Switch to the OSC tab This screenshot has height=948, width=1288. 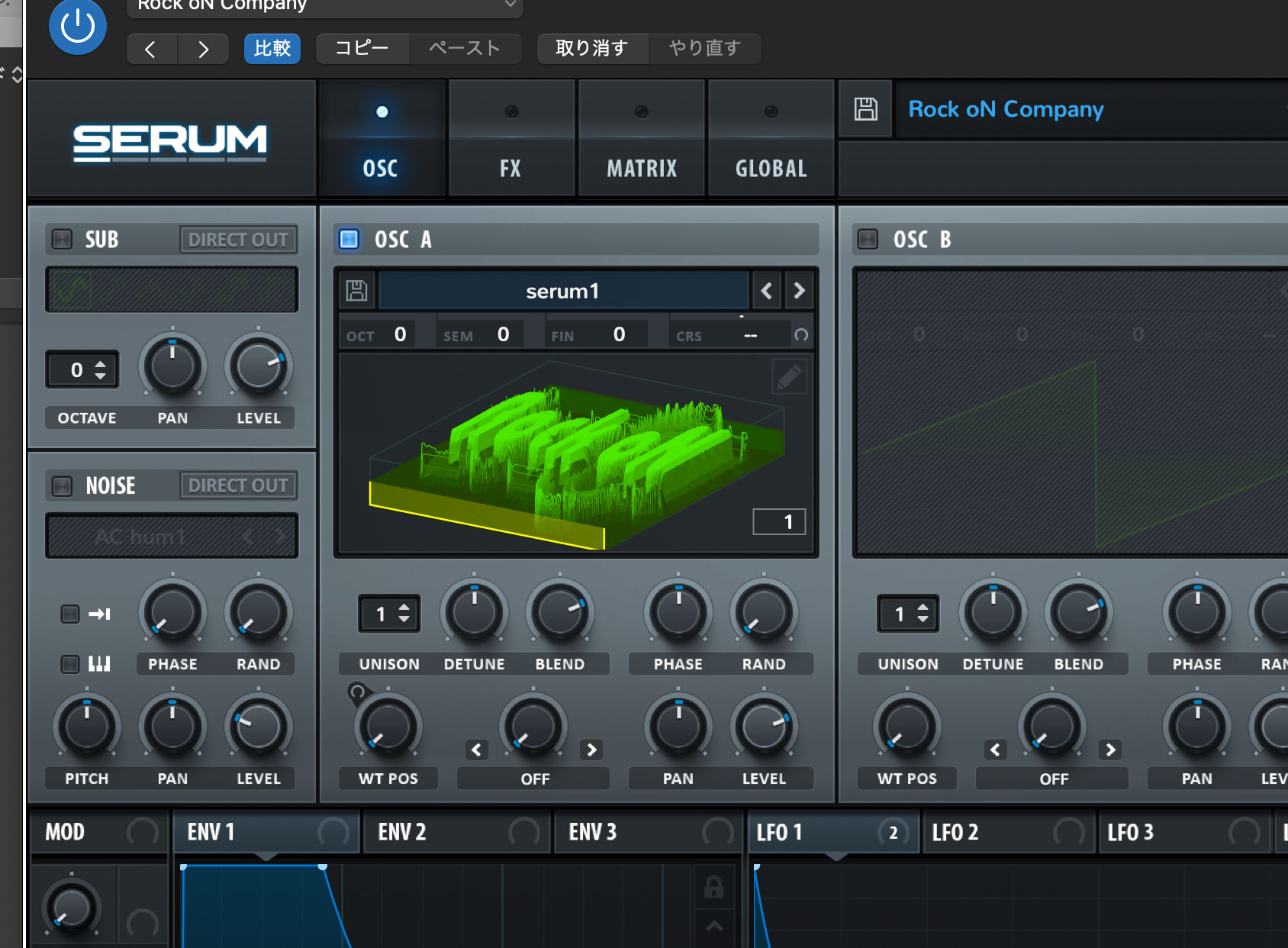(x=381, y=139)
